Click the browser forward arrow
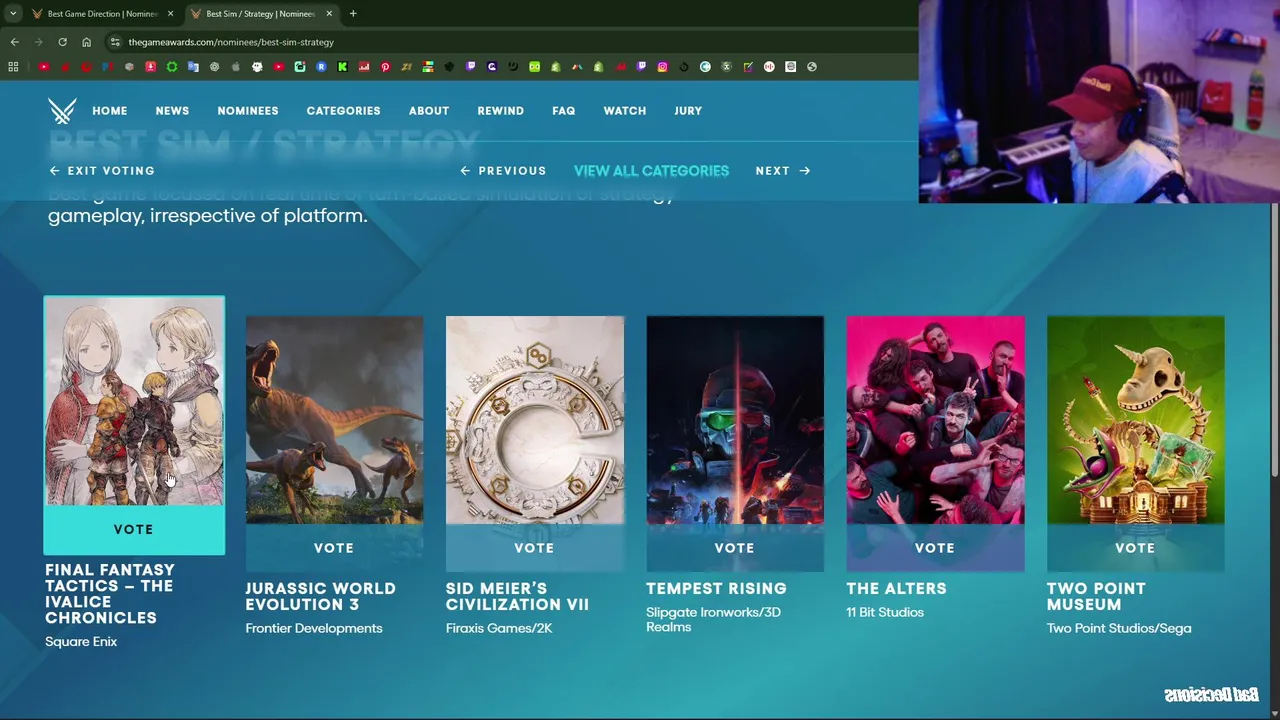 (x=38, y=42)
